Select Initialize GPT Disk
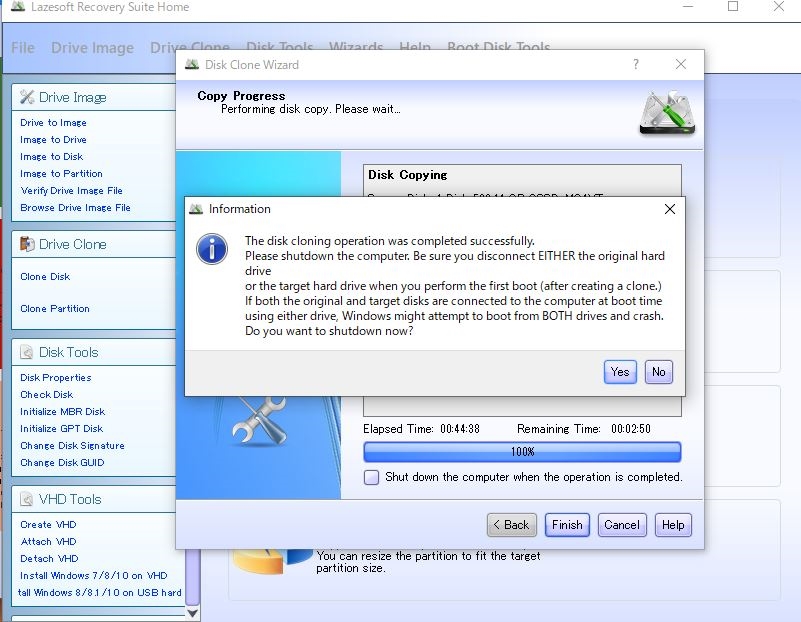 pos(61,428)
